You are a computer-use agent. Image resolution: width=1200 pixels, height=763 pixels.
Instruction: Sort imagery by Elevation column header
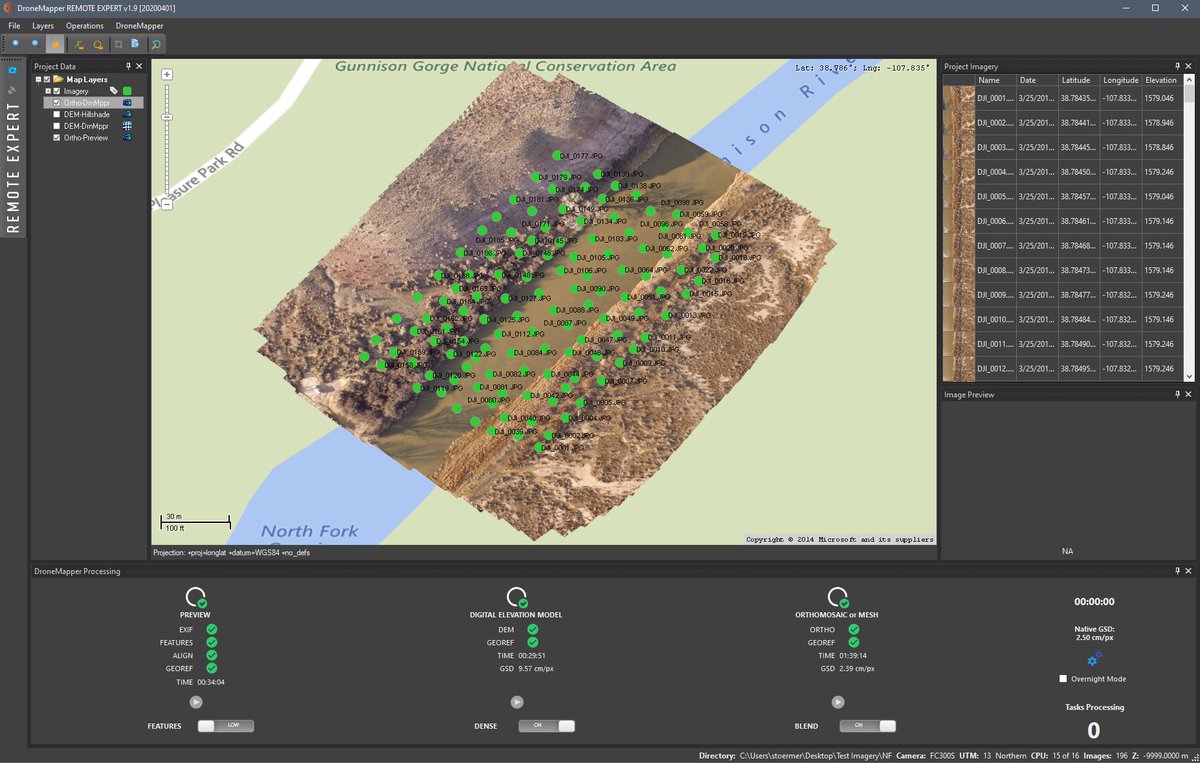[x=1163, y=80]
